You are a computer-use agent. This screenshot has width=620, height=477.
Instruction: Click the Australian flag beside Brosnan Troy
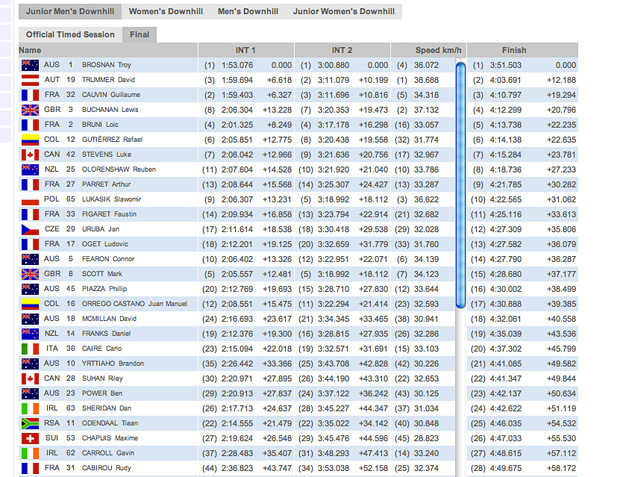[x=29, y=65]
